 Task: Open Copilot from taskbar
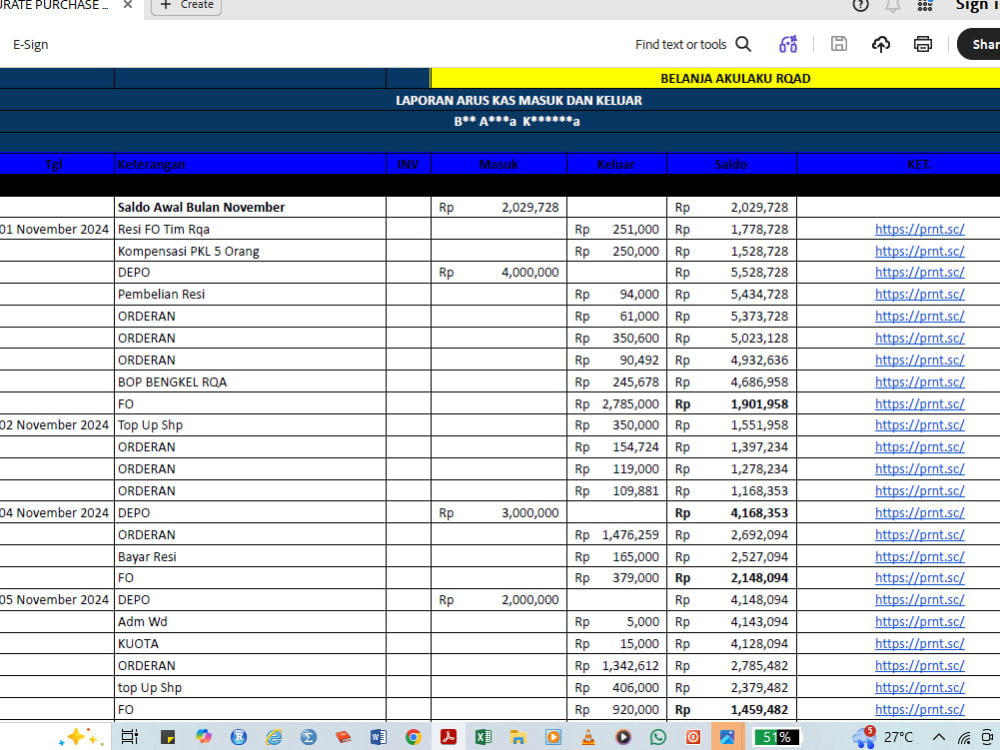[203, 737]
